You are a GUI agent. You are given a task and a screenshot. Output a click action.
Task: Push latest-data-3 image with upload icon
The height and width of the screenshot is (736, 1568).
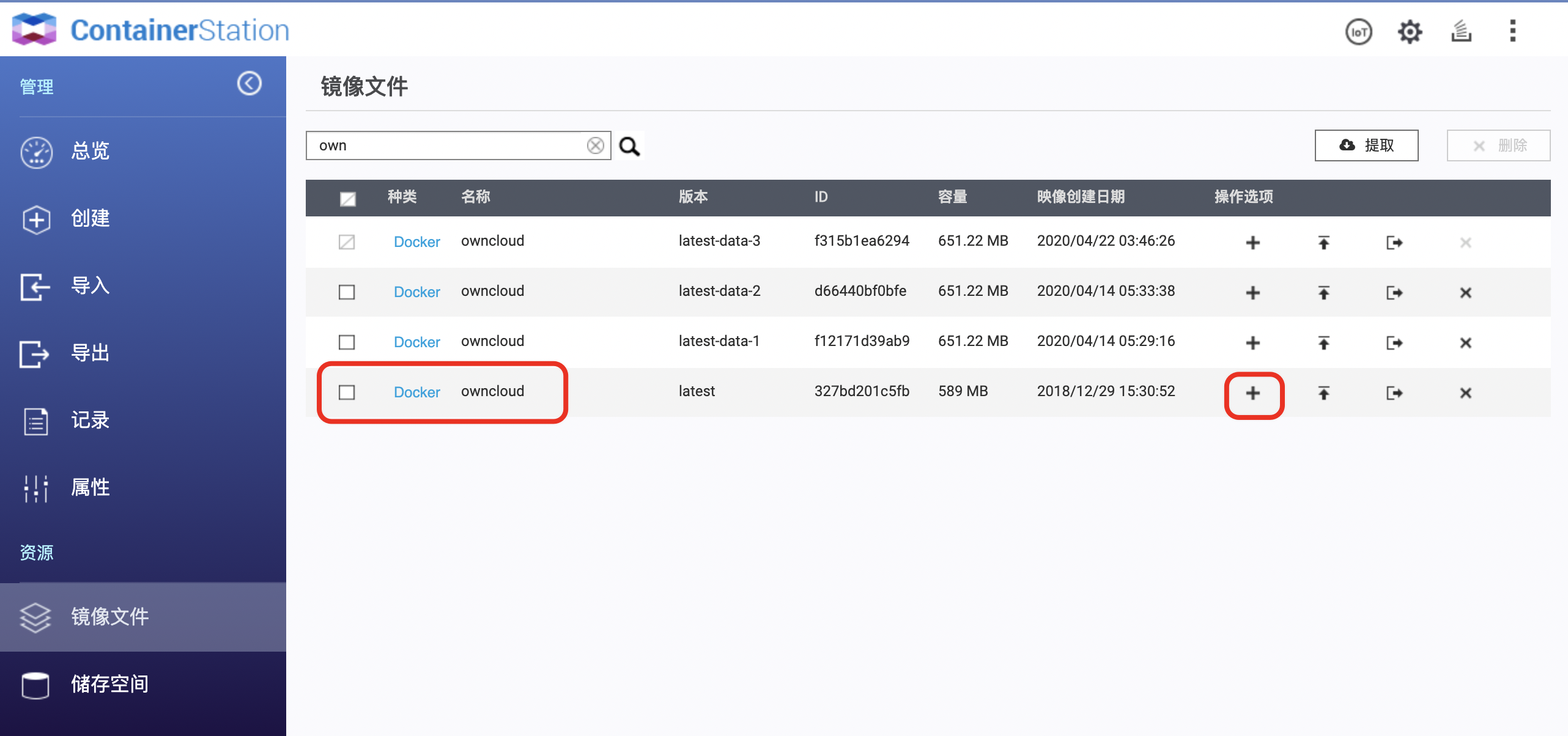(1323, 243)
